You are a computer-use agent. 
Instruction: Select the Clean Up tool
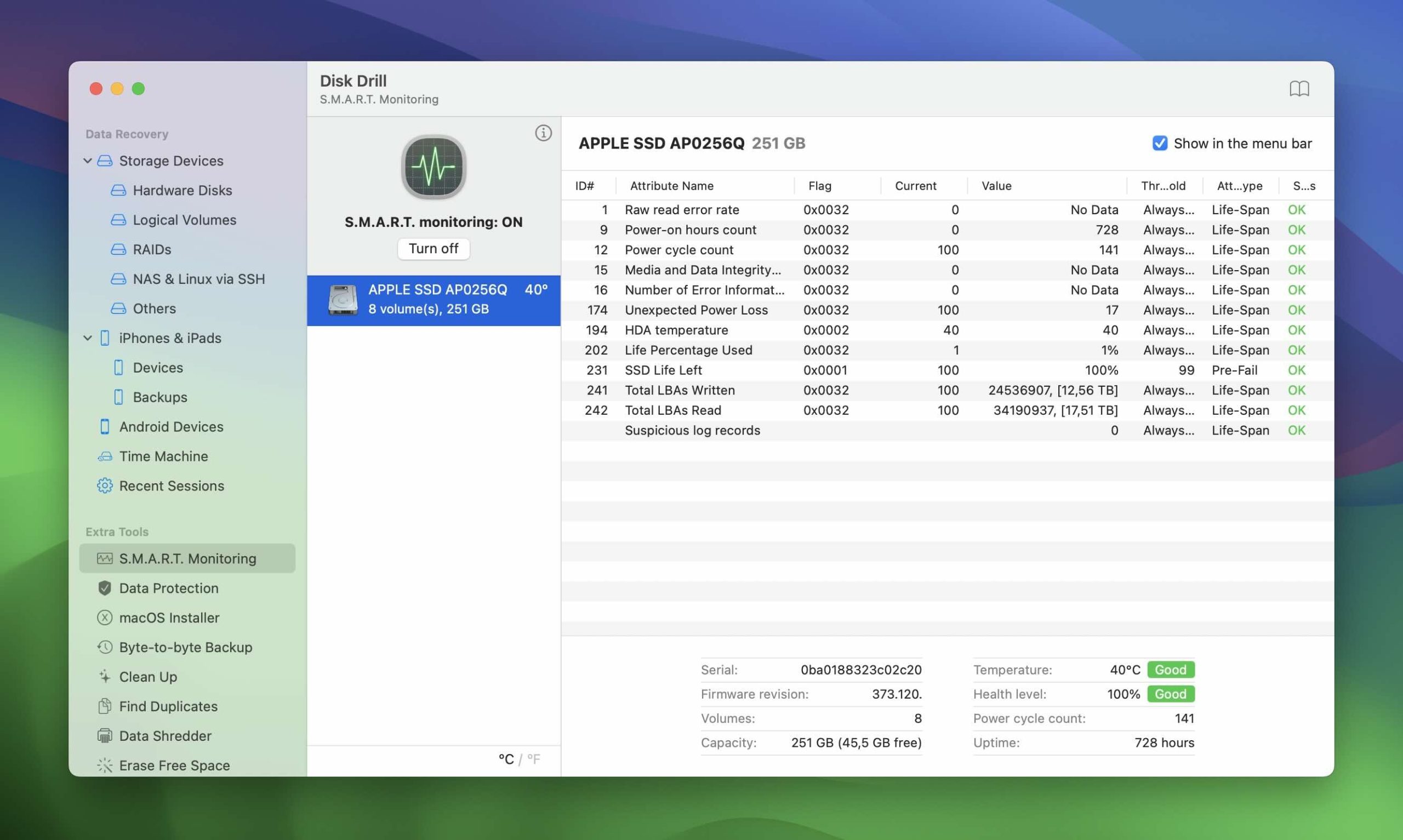point(147,676)
